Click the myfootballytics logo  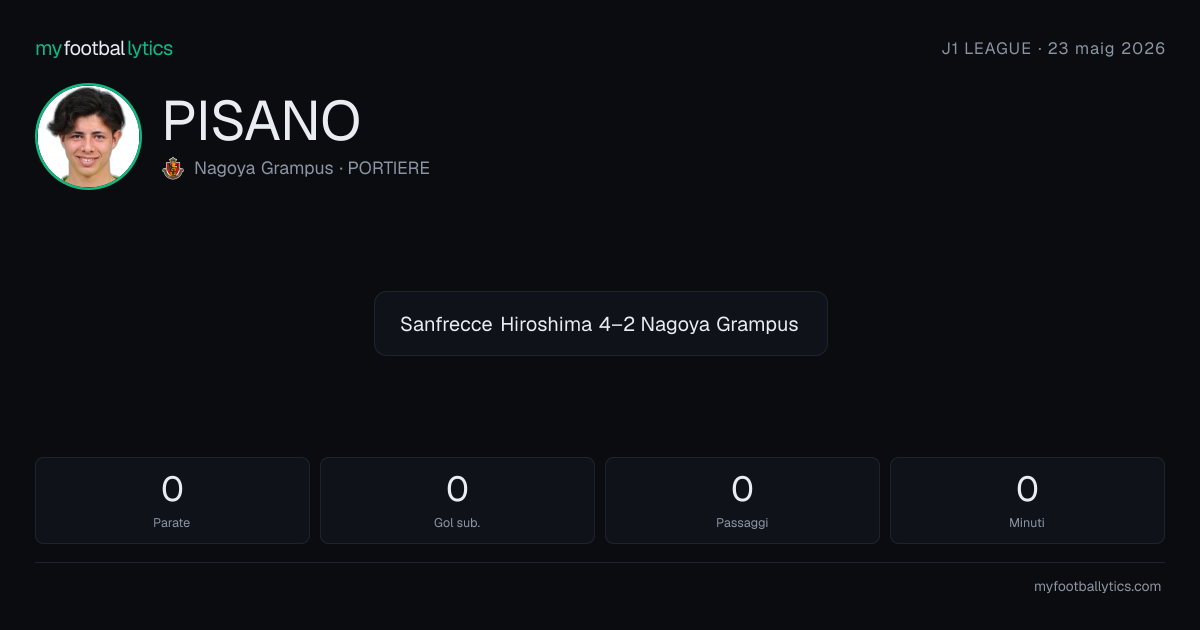[104, 48]
